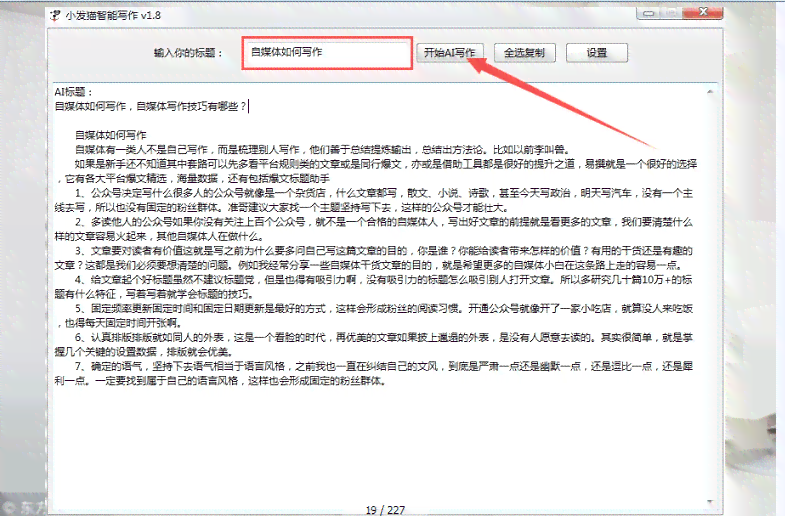
Task: Click the maximize button in title bar
Action: click(672, 13)
